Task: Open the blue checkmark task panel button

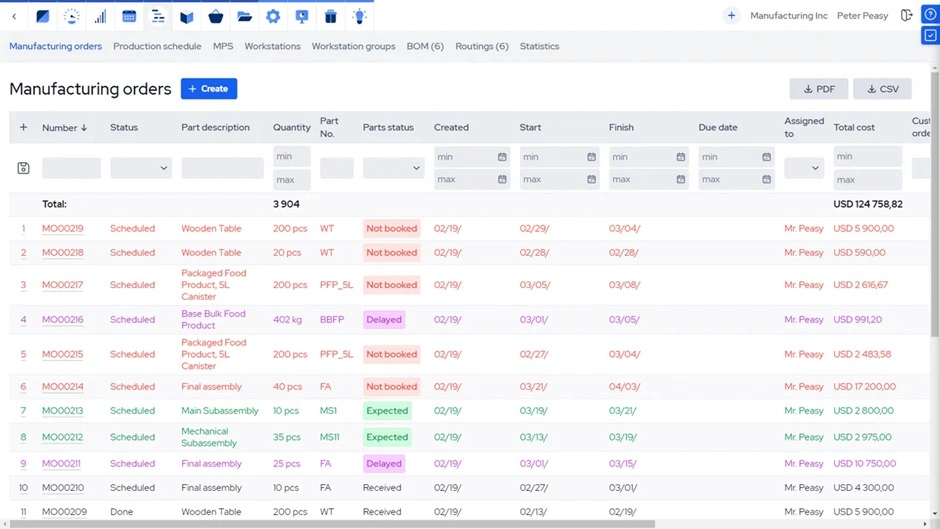Action: [929, 35]
